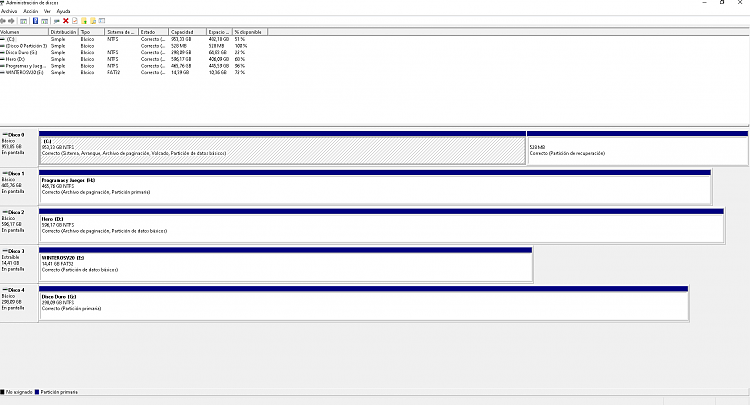
Task: Click the drive icon of Disco 0 Partición 3 row
Action: [2, 46]
